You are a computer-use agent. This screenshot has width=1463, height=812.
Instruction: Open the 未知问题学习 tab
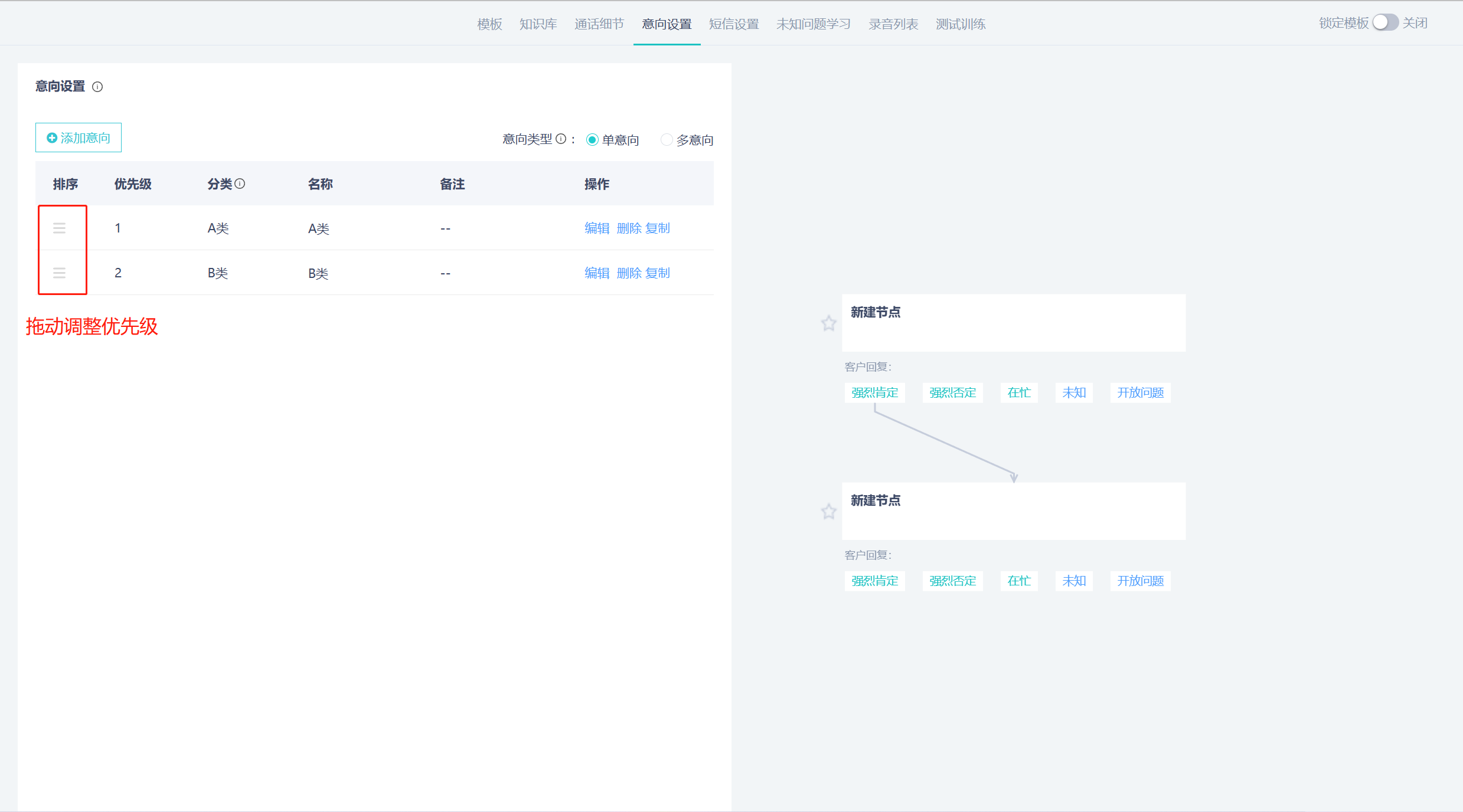814,24
